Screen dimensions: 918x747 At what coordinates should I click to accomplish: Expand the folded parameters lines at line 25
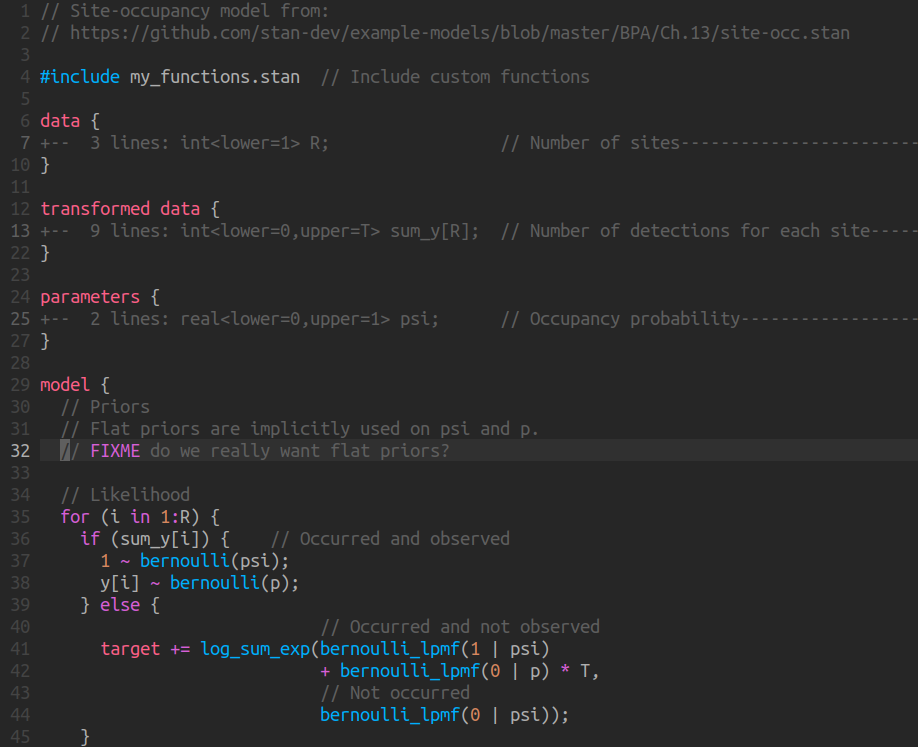479,319
